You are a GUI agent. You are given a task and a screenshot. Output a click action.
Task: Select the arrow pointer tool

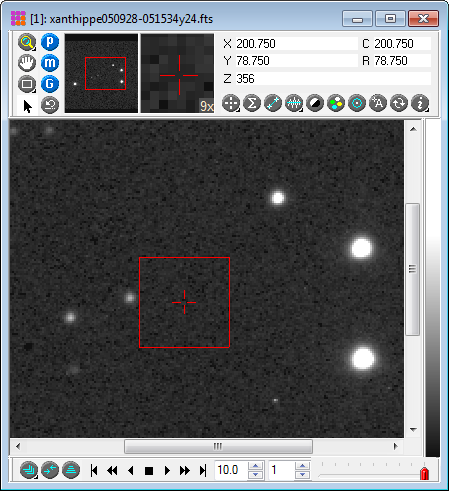28,106
